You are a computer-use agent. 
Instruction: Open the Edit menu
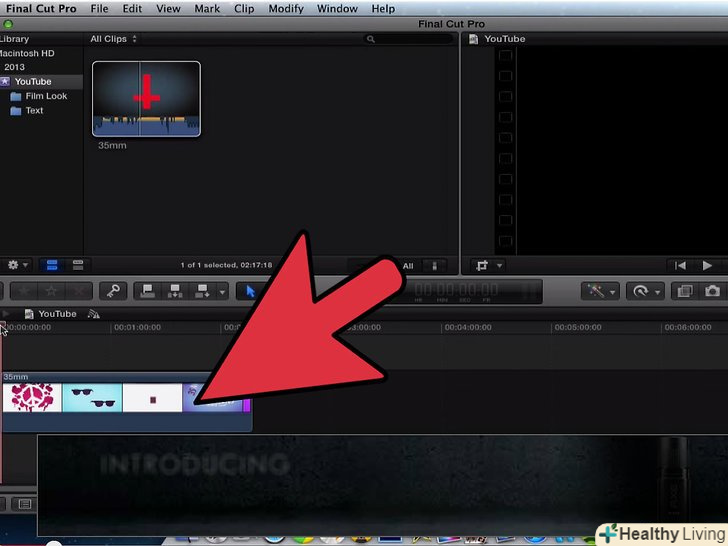pos(132,8)
